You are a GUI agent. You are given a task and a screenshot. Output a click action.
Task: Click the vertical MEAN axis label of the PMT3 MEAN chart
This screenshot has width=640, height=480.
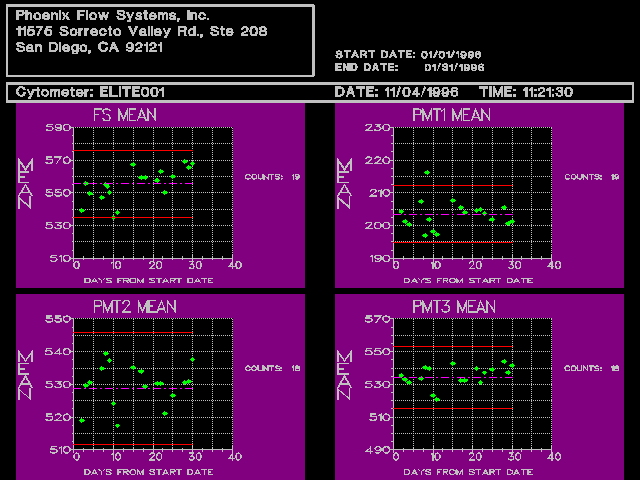point(344,375)
